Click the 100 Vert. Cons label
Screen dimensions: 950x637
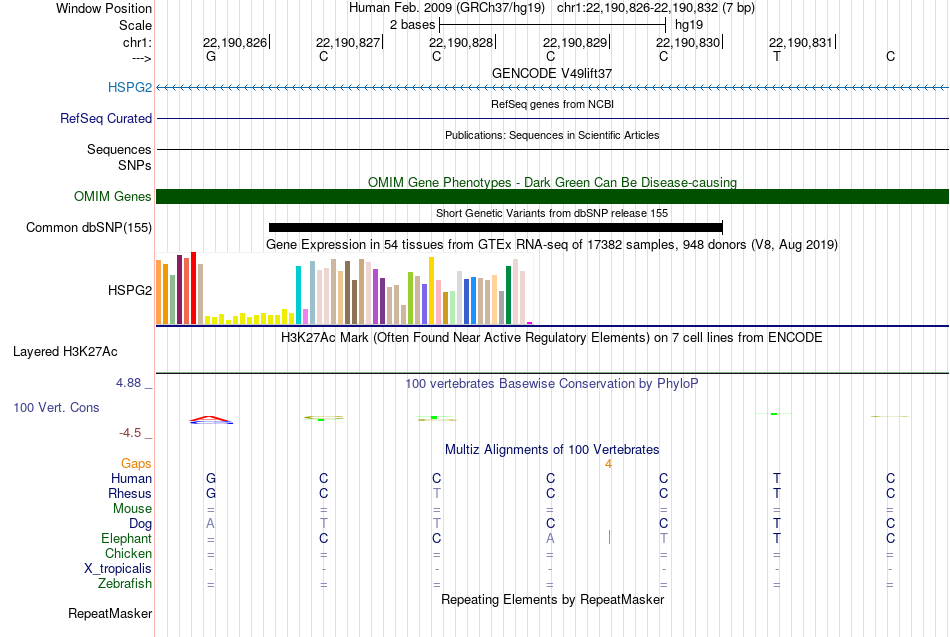coord(56,407)
